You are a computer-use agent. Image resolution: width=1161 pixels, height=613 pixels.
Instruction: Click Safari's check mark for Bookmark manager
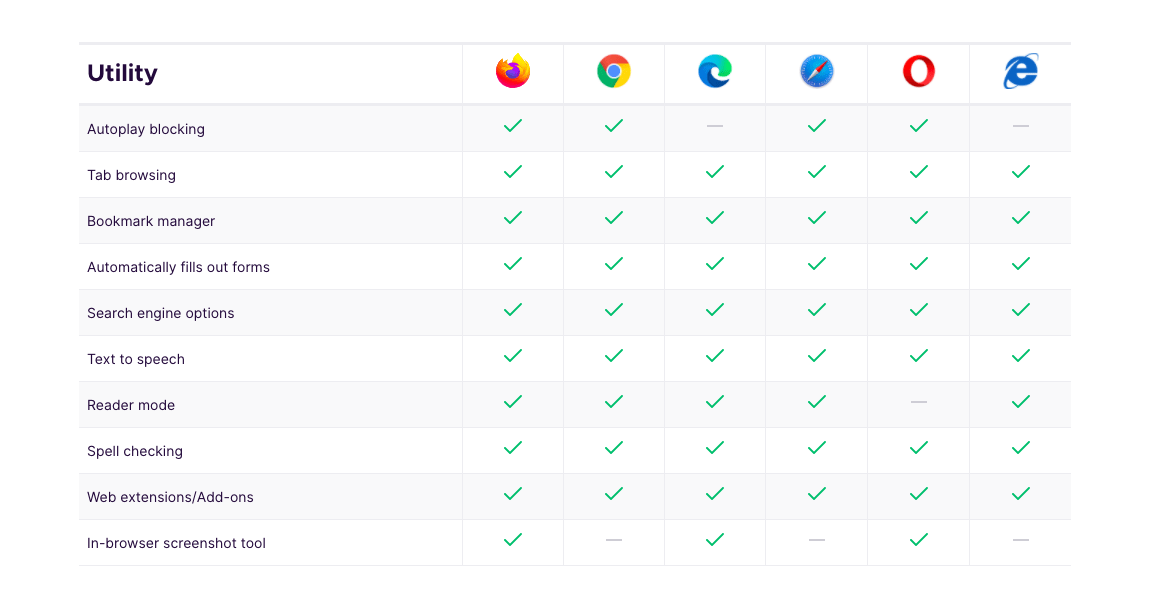point(817,218)
